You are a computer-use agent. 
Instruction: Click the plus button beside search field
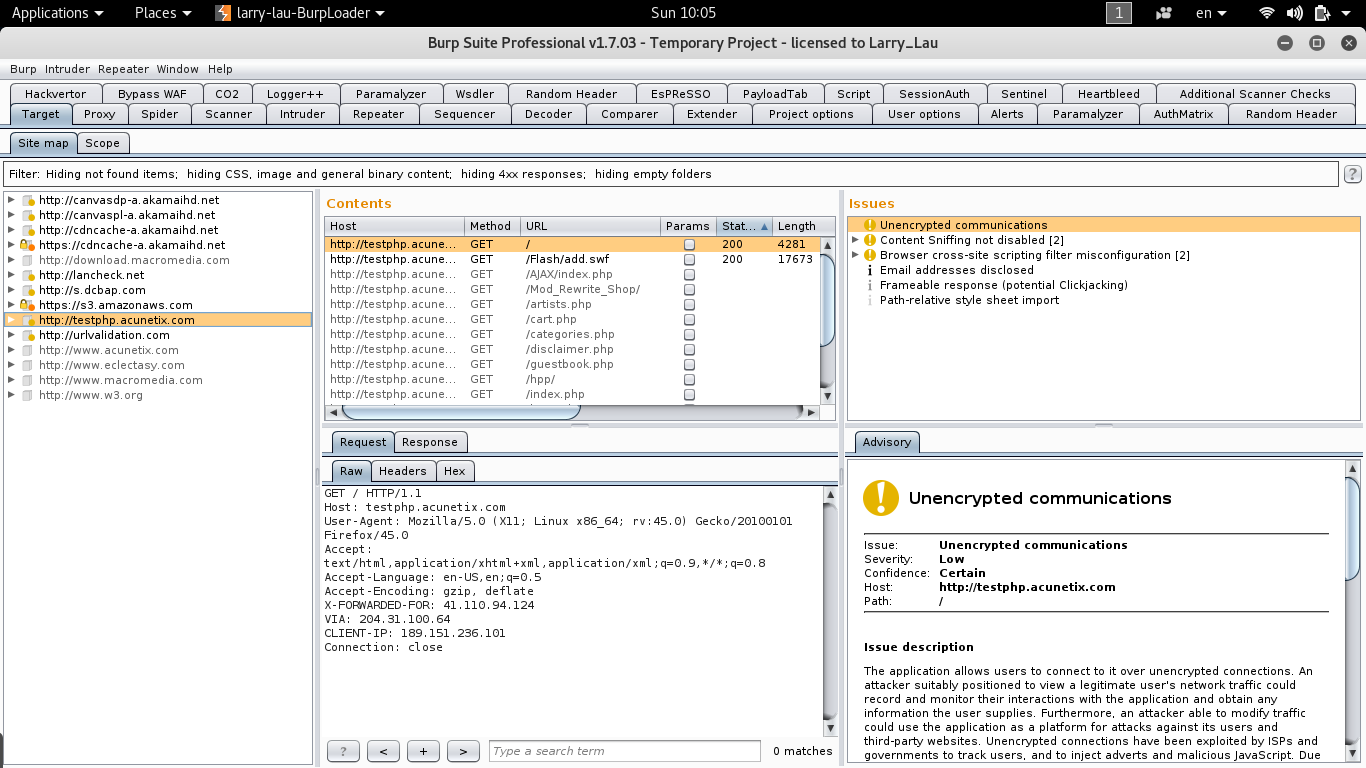coord(423,751)
